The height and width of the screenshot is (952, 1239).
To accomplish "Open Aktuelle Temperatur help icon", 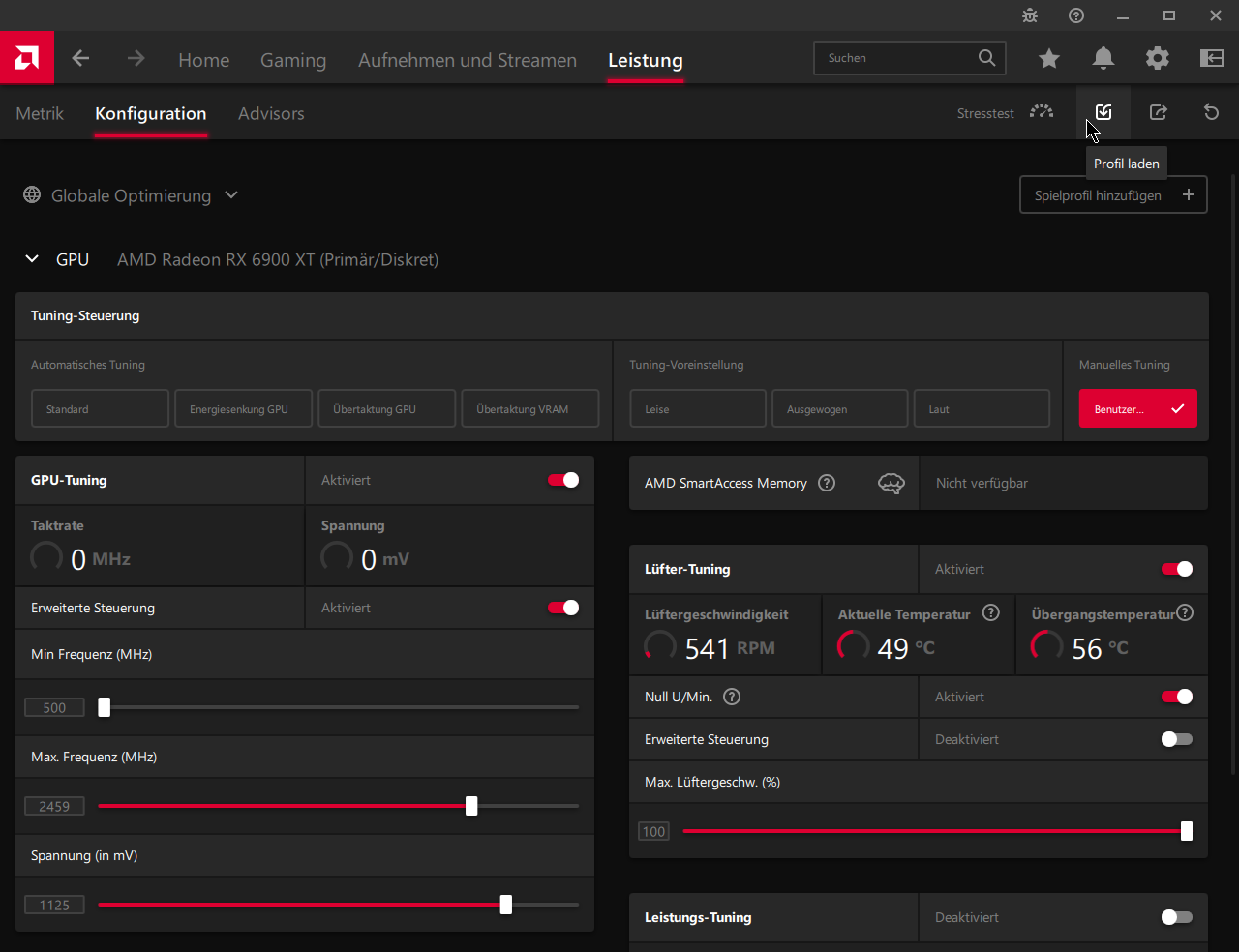I will (x=991, y=612).
